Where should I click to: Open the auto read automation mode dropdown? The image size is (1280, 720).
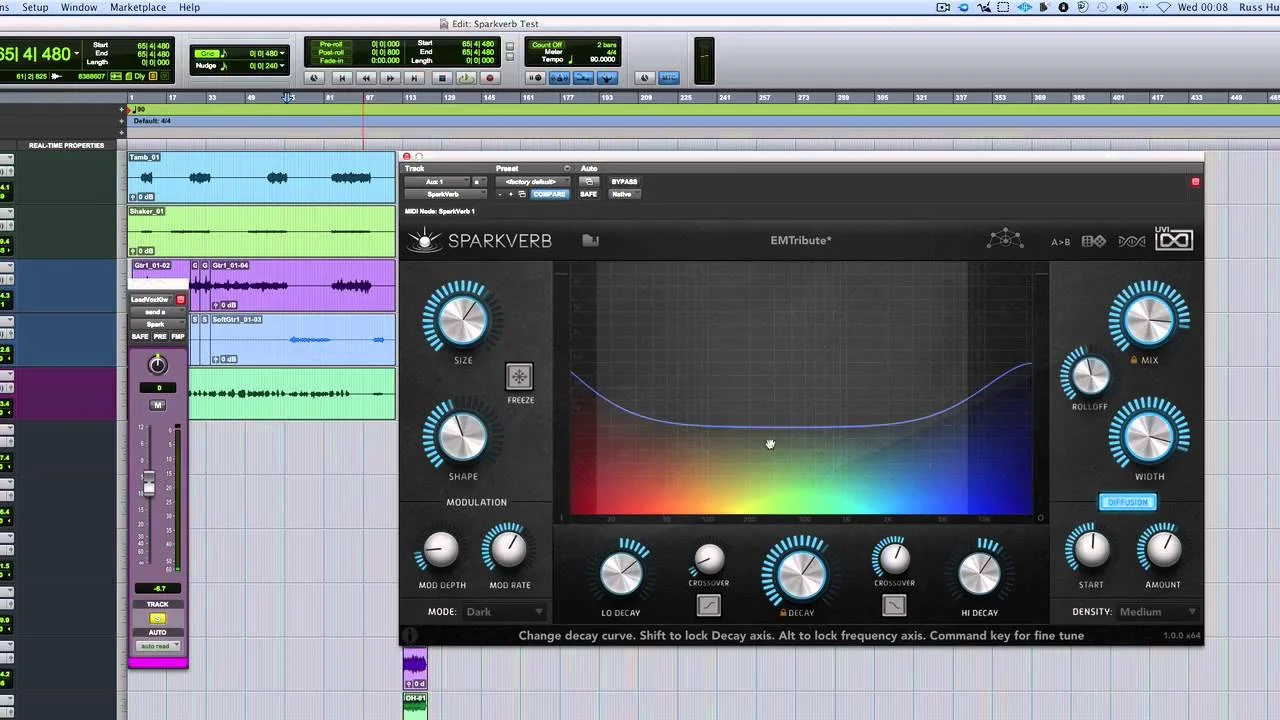(157, 646)
